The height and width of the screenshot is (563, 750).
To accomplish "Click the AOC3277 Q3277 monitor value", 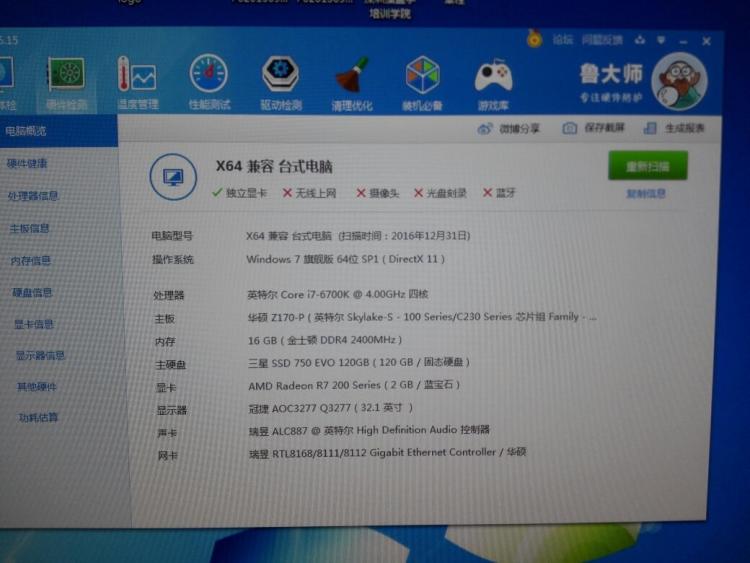I will click(x=331, y=408).
